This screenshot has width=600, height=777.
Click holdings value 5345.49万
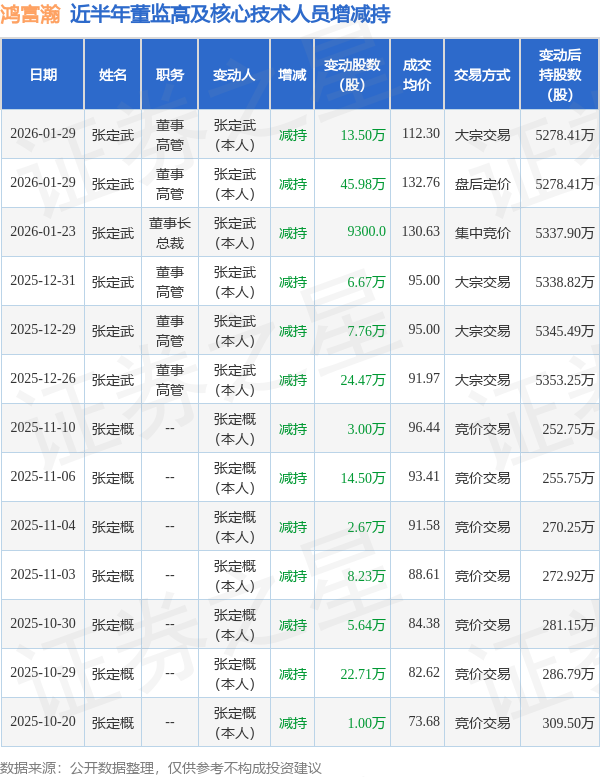[x=564, y=331]
